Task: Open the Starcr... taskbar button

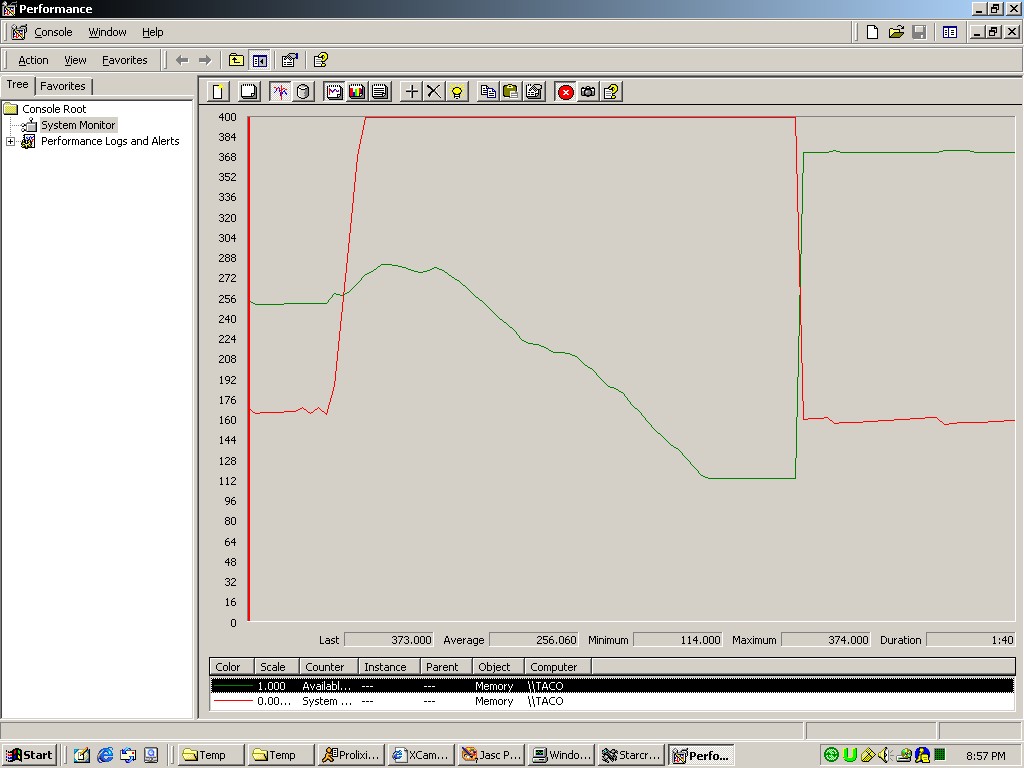Action: tap(631, 755)
